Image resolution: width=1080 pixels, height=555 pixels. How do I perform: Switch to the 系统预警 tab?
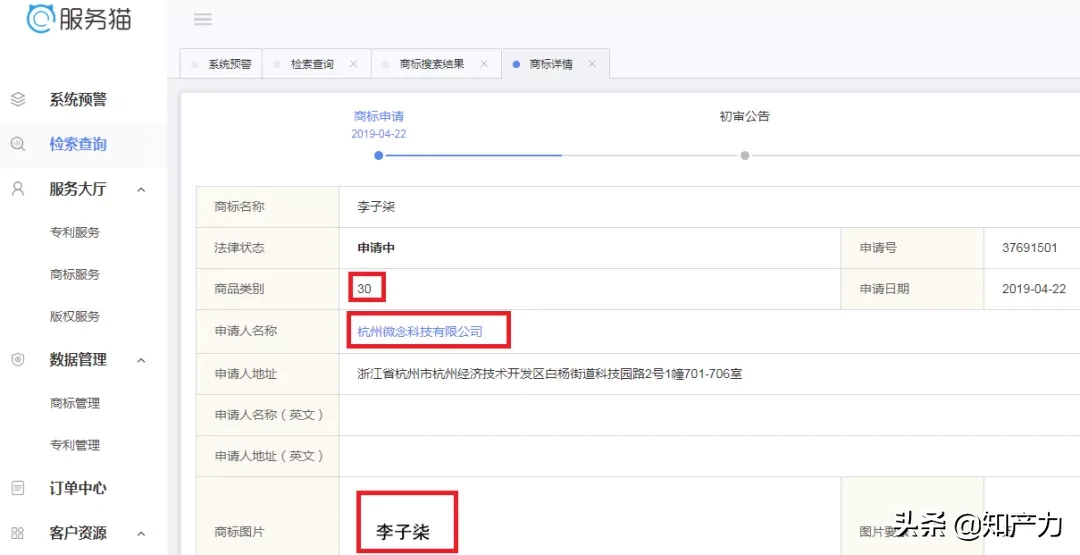221,64
